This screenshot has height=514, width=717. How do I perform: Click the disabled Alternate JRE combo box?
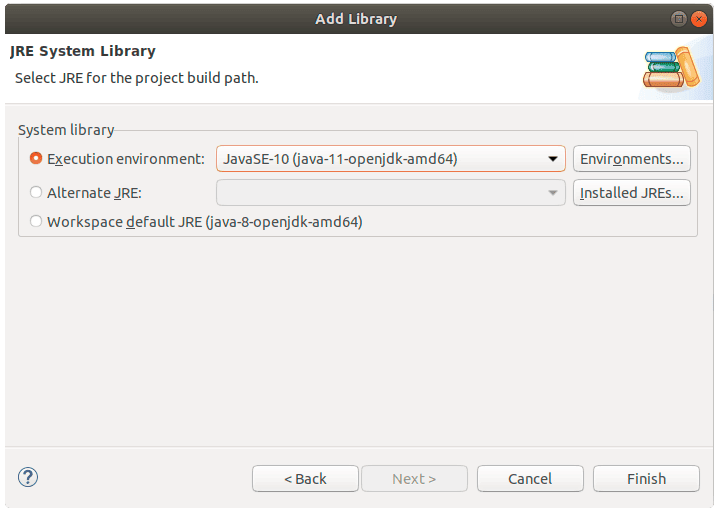pyautogui.click(x=391, y=193)
